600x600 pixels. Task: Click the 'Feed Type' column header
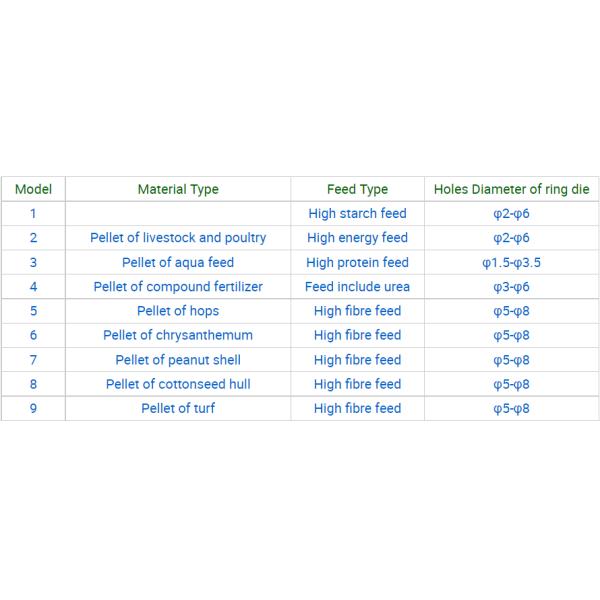pos(357,189)
